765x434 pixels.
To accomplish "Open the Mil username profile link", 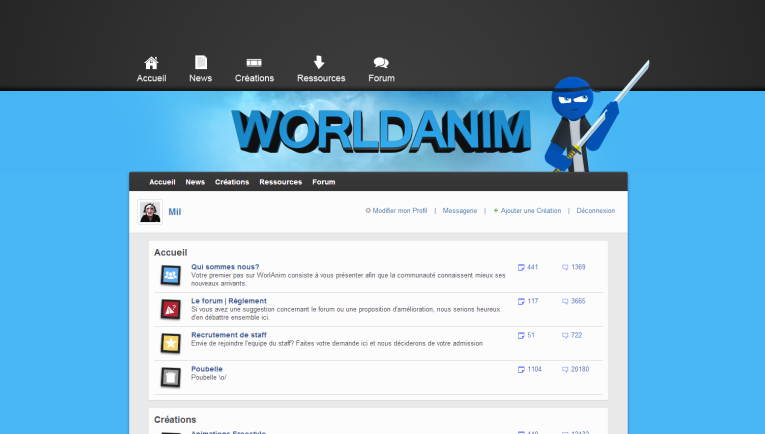I will (175, 212).
